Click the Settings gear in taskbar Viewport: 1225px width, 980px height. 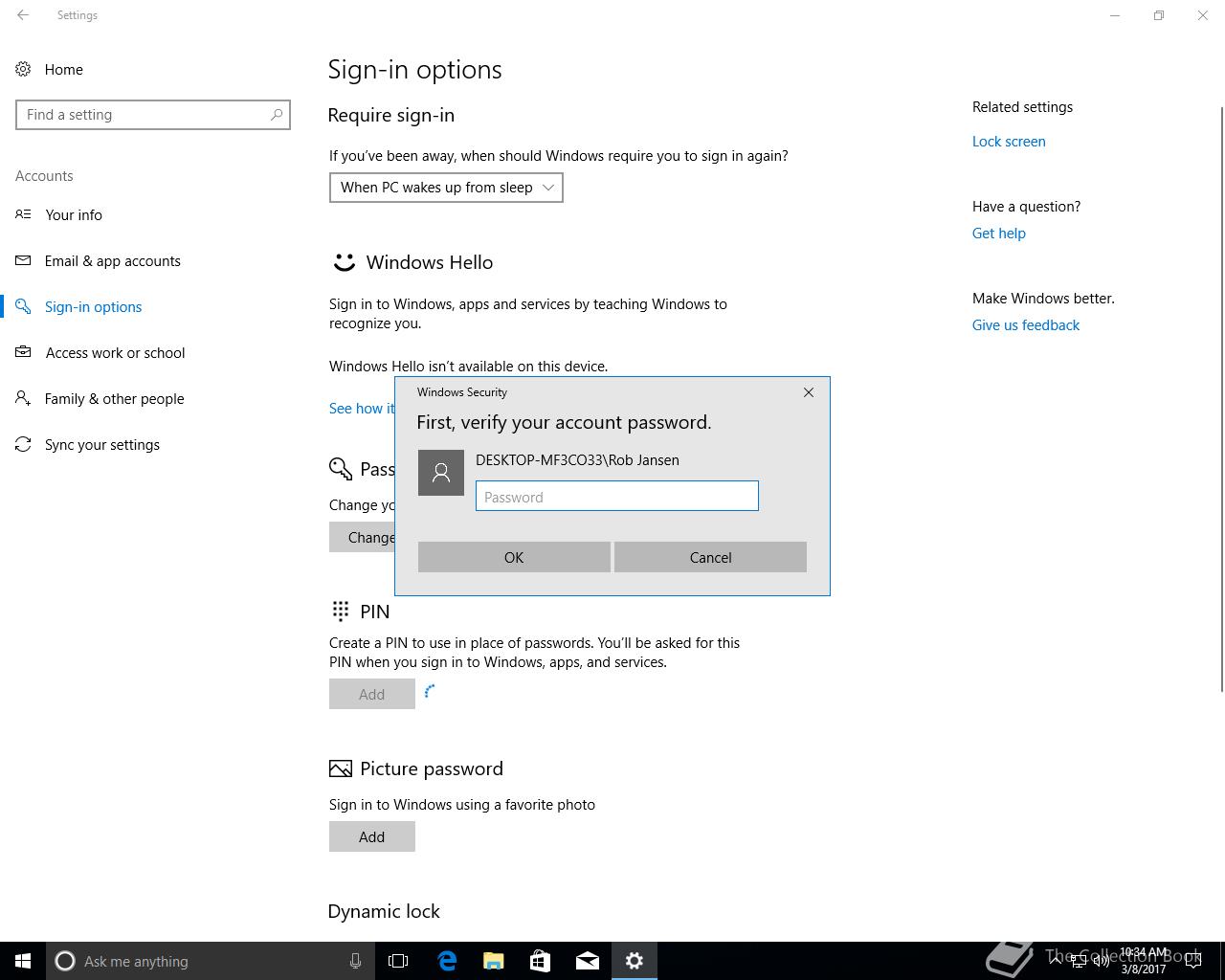click(635, 961)
